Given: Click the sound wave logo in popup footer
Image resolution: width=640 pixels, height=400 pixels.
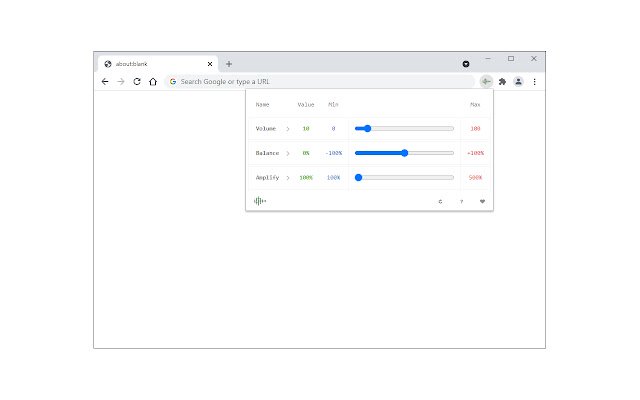Looking at the screenshot, I should (x=260, y=201).
